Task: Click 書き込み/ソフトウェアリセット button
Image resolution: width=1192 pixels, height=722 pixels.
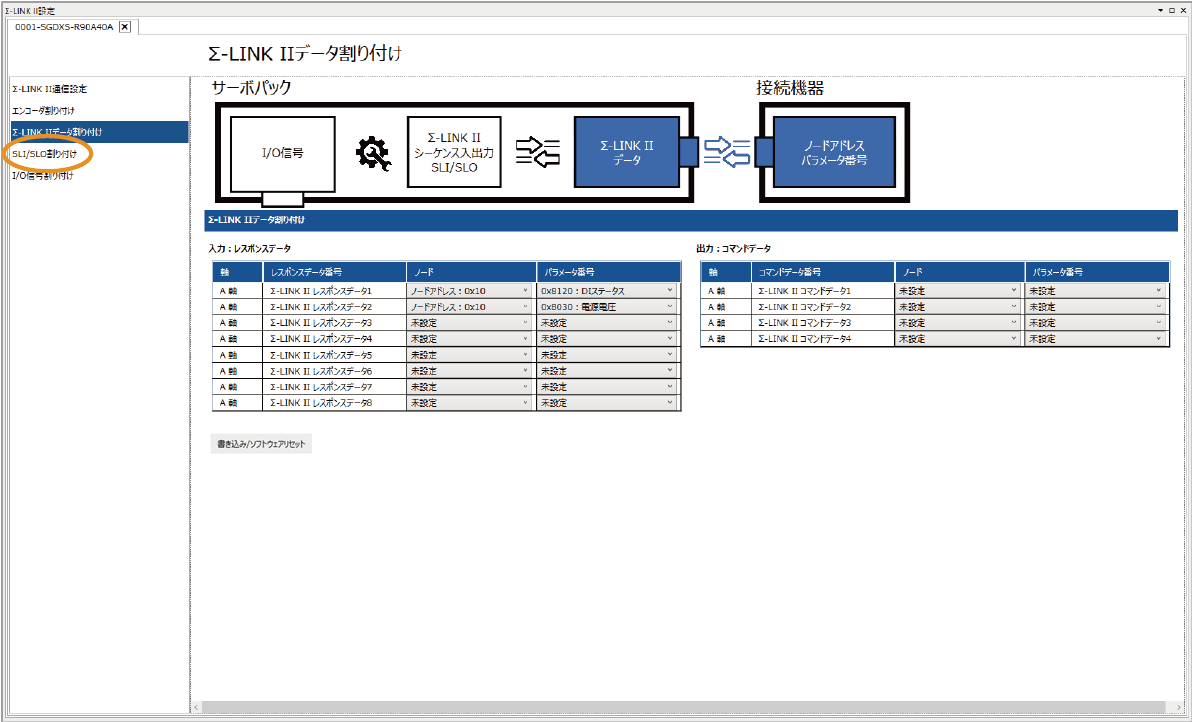Action: tap(261, 443)
